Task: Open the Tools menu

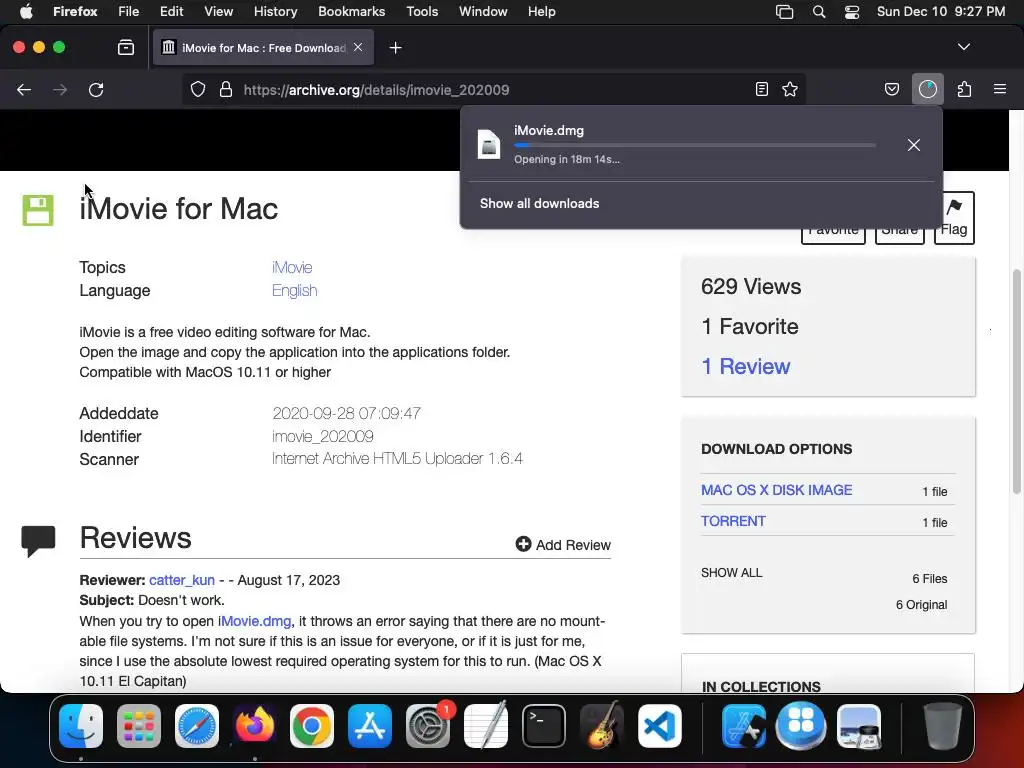Action: point(423,11)
